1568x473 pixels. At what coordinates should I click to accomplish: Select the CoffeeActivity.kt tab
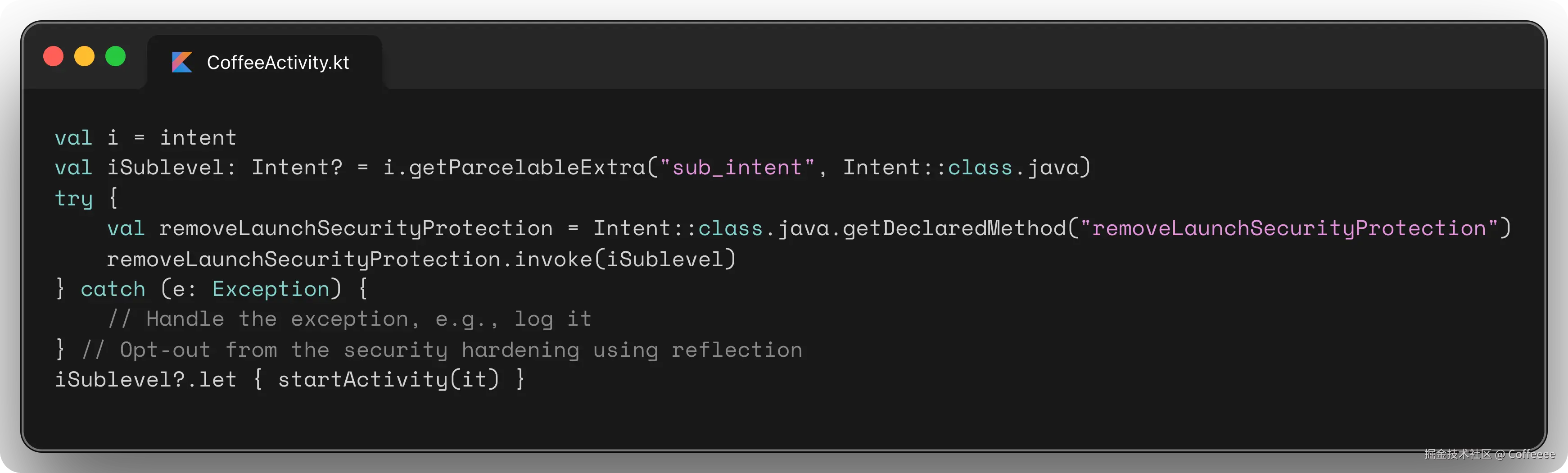pos(278,62)
